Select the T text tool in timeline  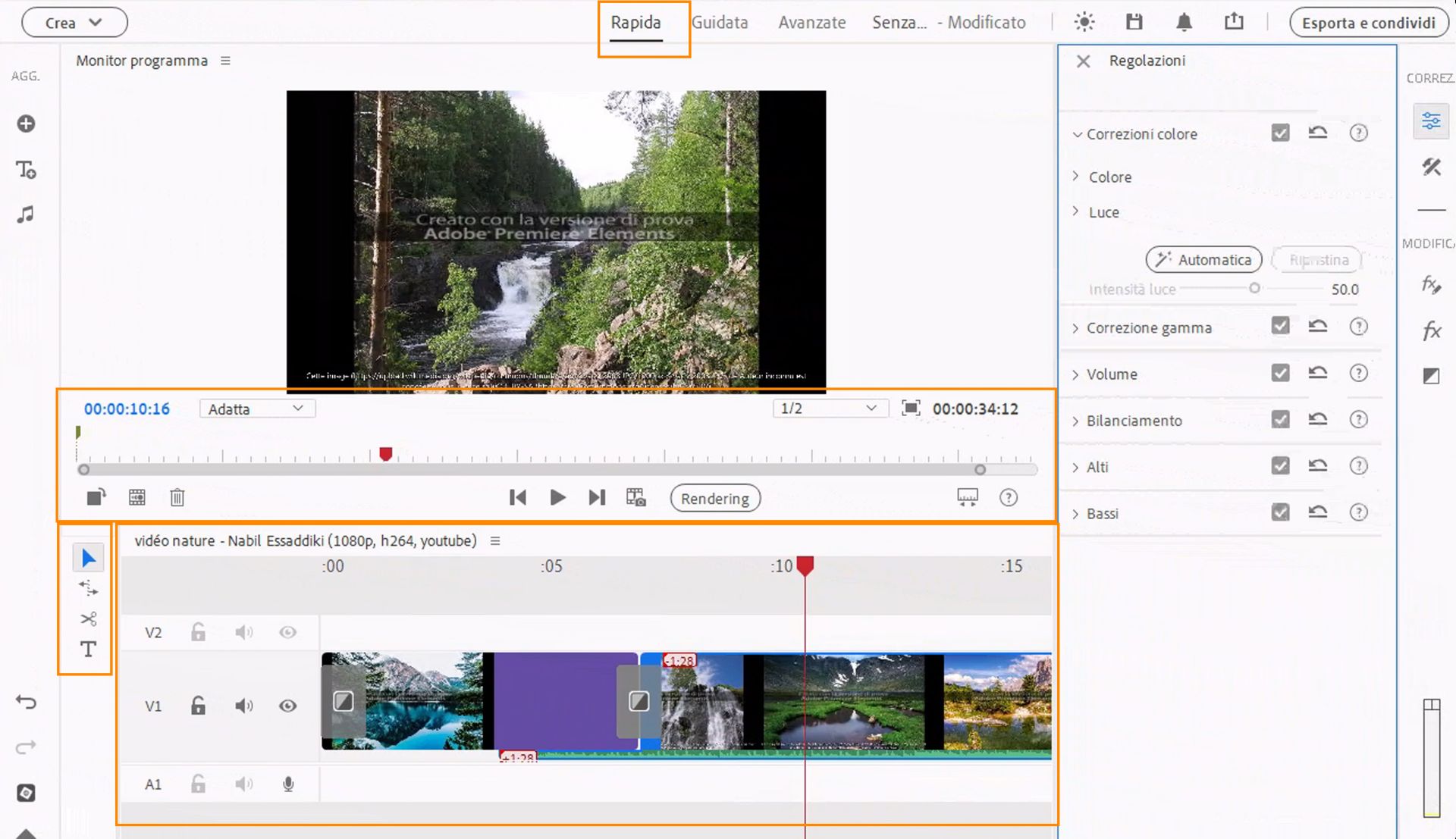pos(88,650)
